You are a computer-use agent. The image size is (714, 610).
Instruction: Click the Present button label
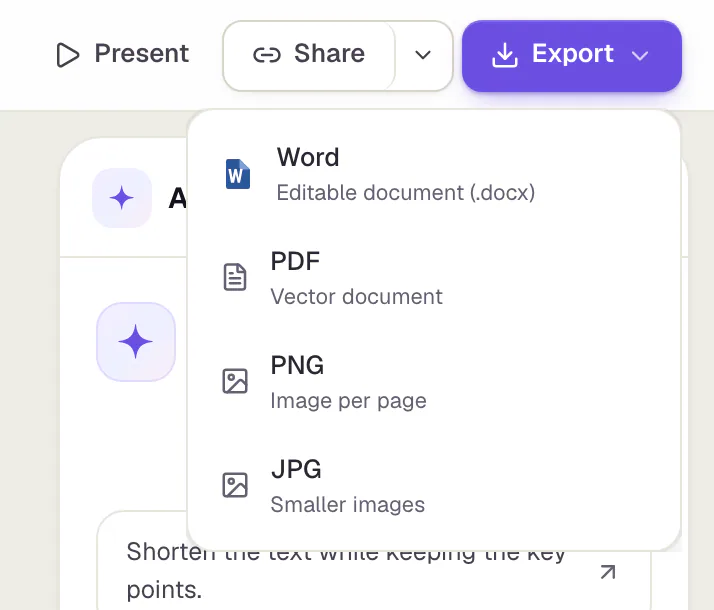tap(141, 54)
